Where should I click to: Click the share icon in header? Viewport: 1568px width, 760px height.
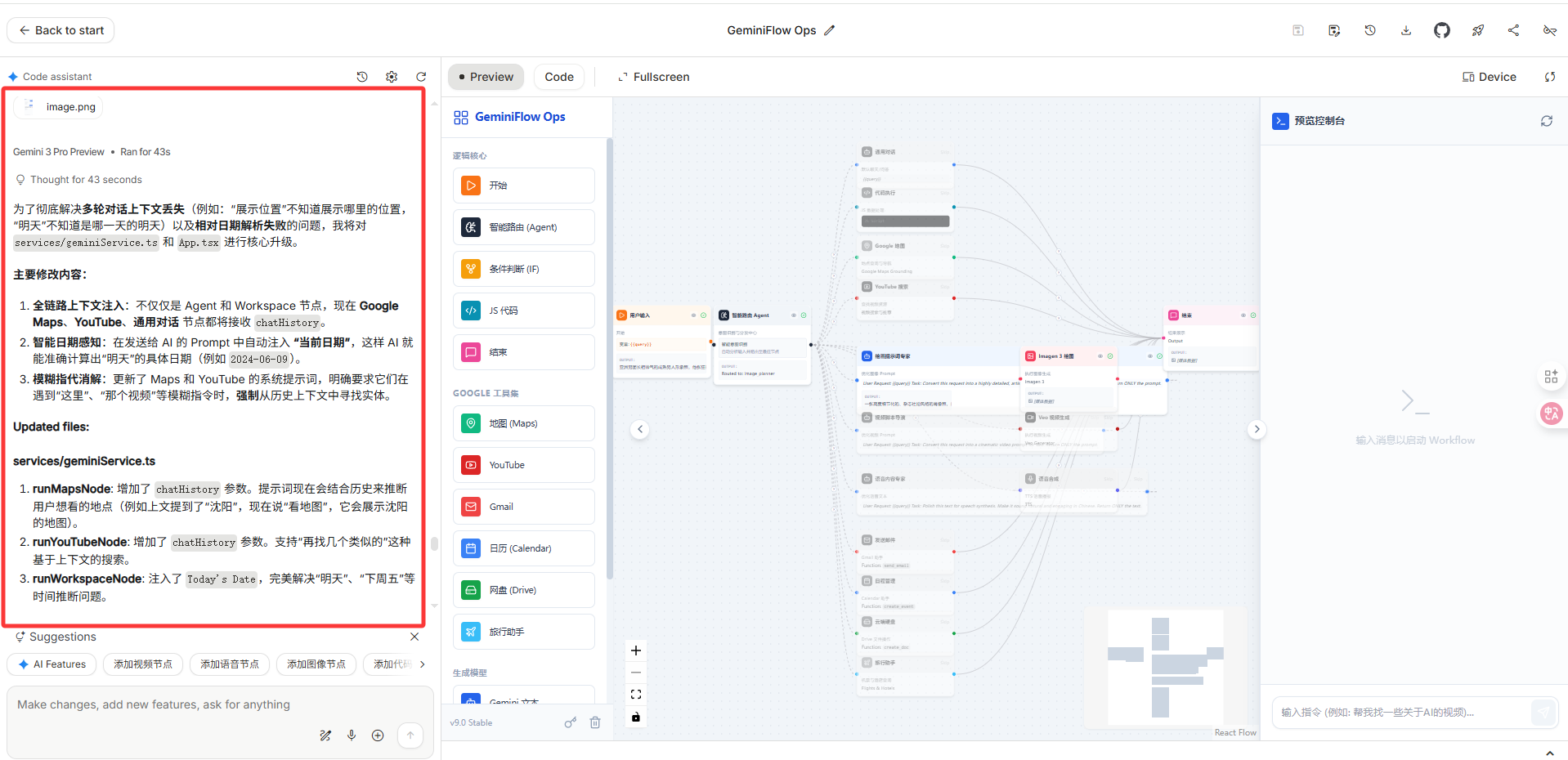click(1513, 30)
